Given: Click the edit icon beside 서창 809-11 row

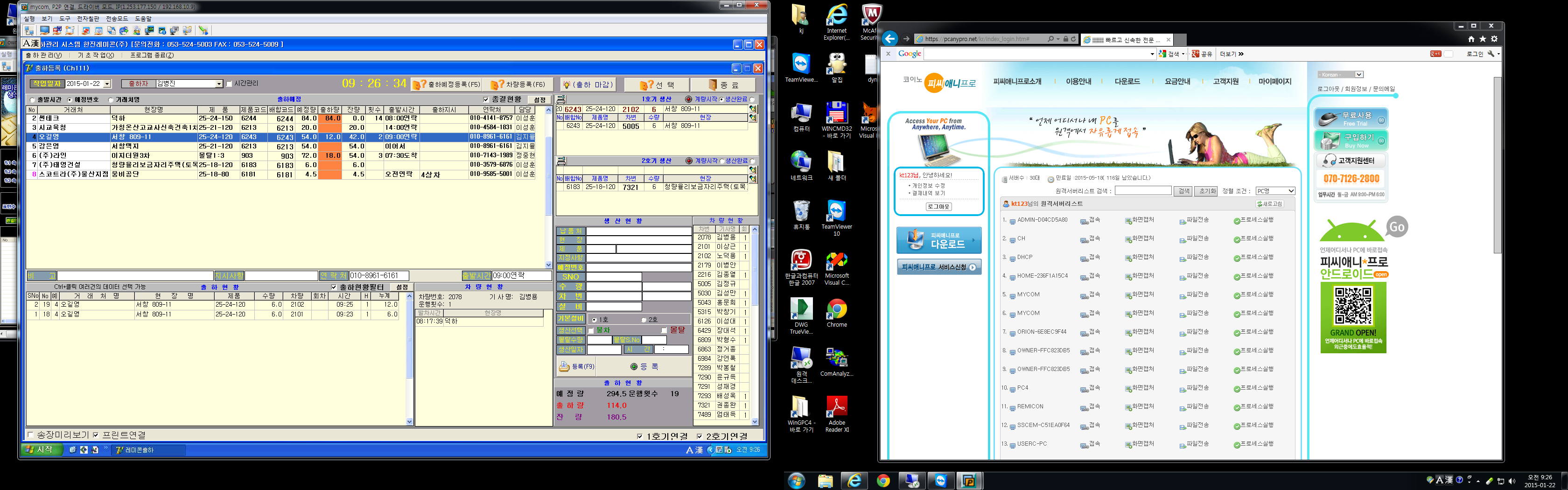Looking at the screenshot, I should coord(753,109).
